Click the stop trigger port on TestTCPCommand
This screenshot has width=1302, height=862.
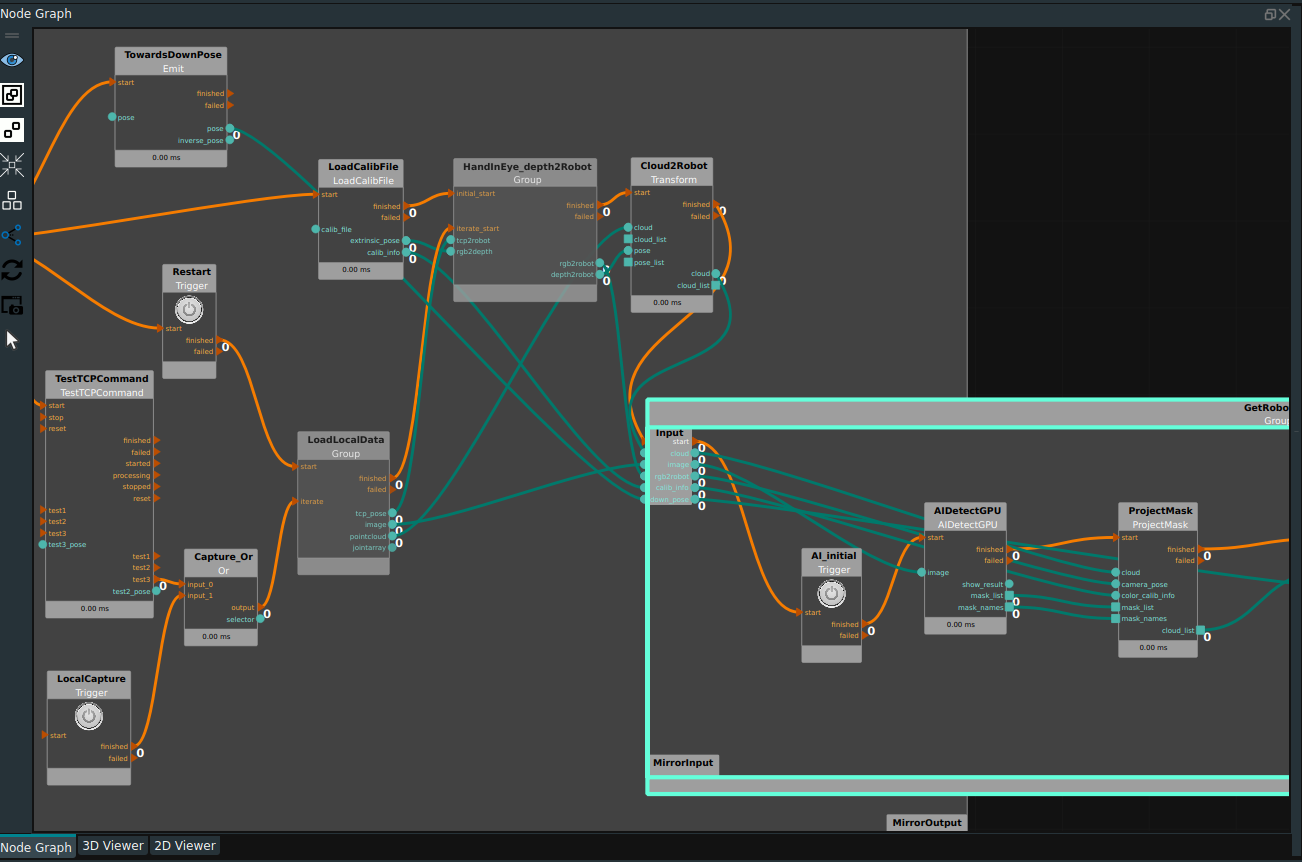(43, 417)
